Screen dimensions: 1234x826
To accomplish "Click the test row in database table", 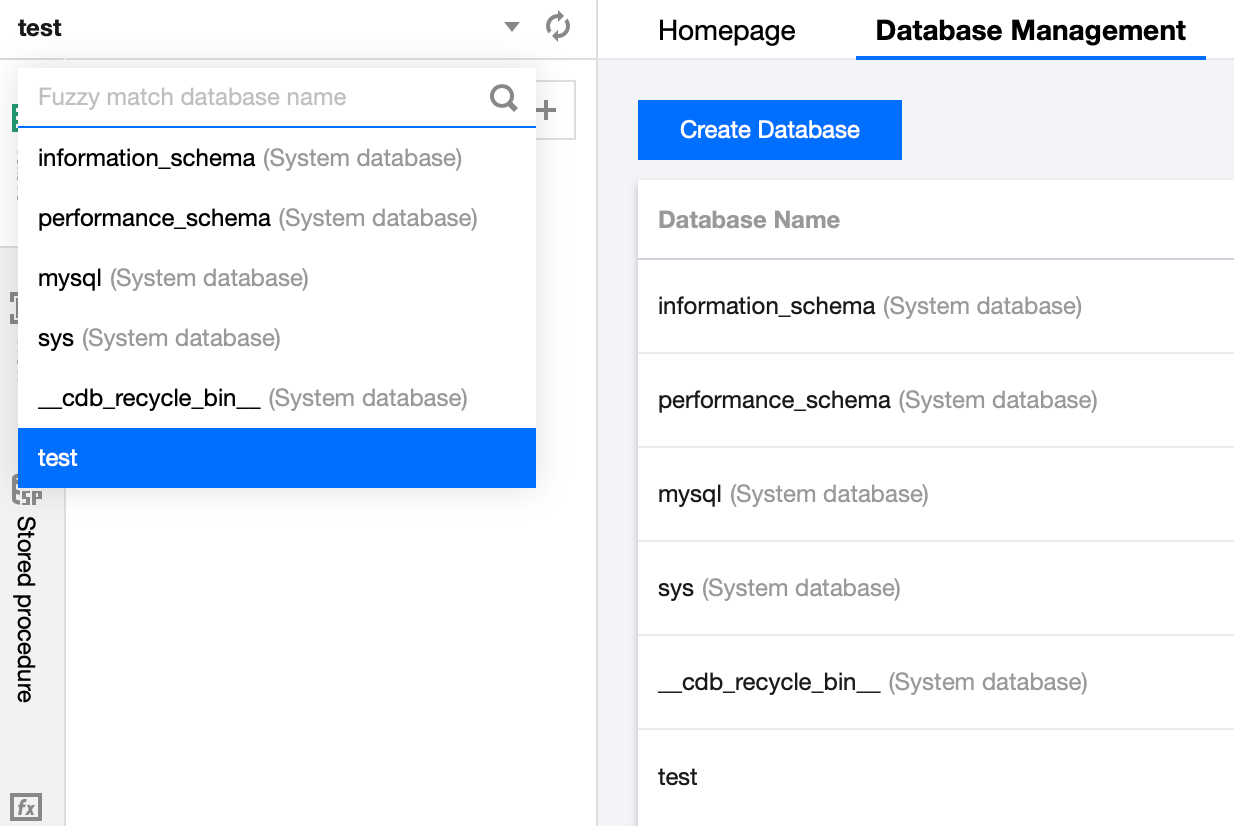I will (x=678, y=777).
